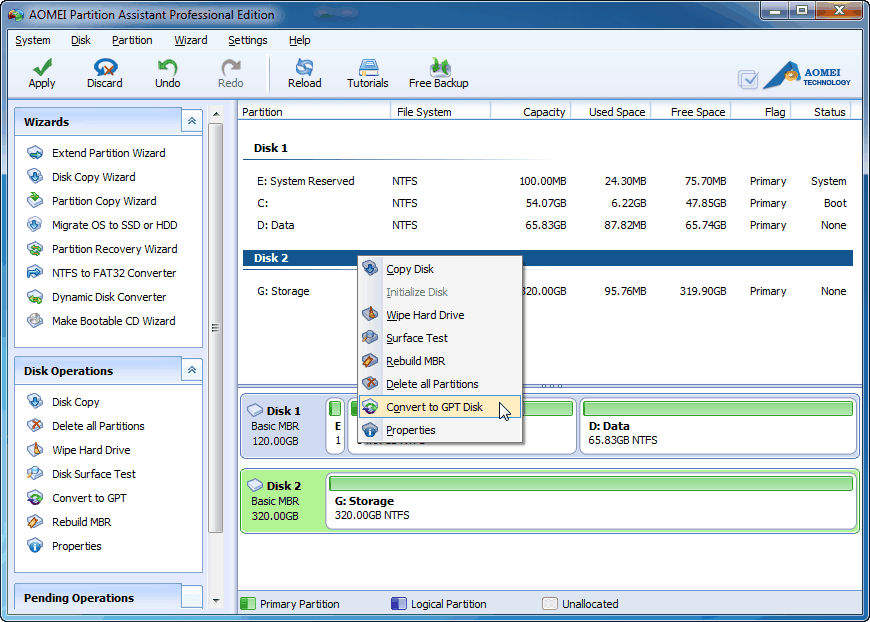The image size is (870, 622).
Task: Click the AOMEI Technology logo
Action: [807, 75]
